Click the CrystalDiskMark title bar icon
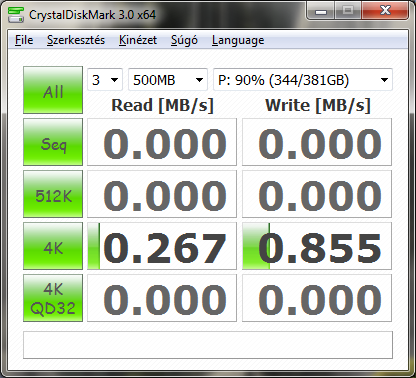Viewport: 416px width, 378px height. point(16,15)
